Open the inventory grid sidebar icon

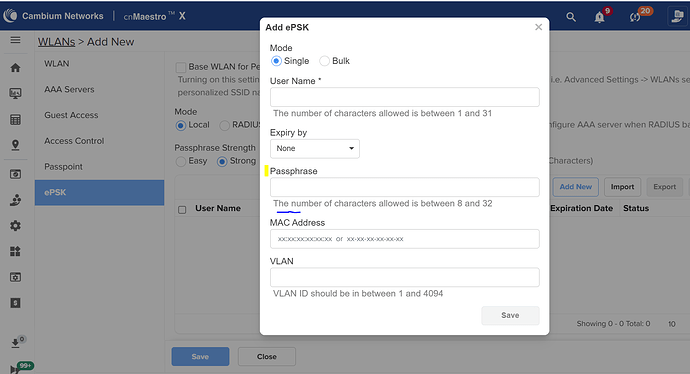tap(15, 120)
